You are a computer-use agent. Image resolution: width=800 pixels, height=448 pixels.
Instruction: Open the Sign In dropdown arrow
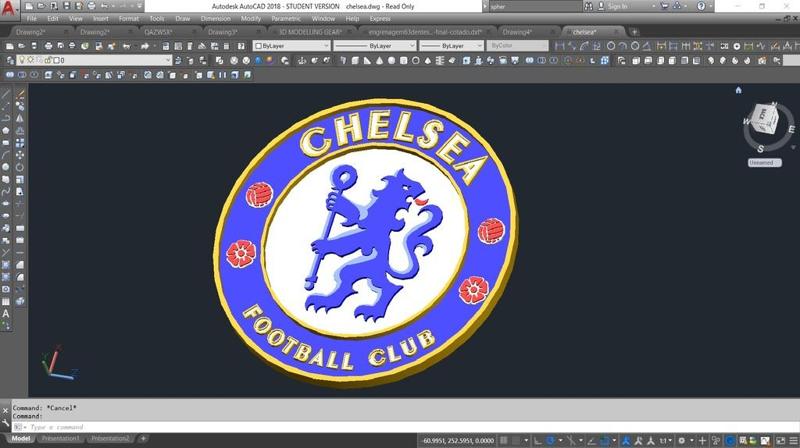coord(654,6)
